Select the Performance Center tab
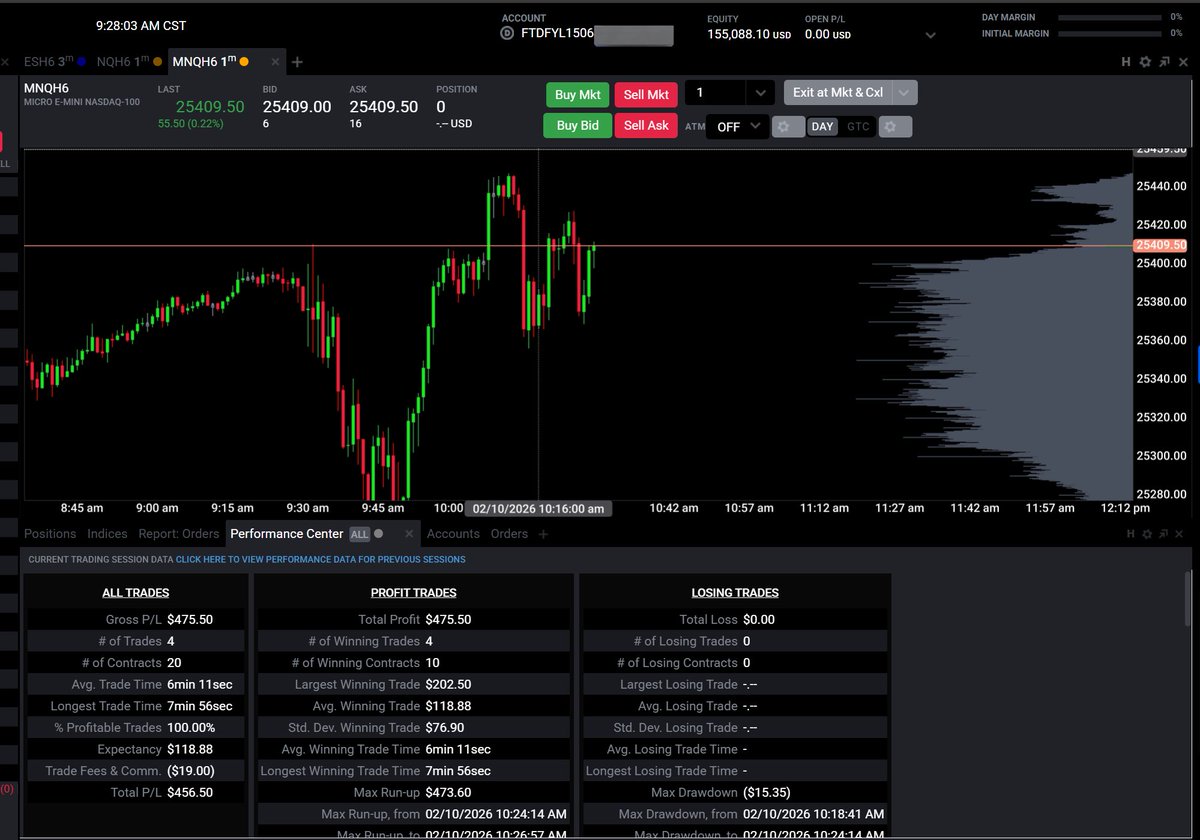Screen dimensions: 1200x840 (x=286, y=534)
